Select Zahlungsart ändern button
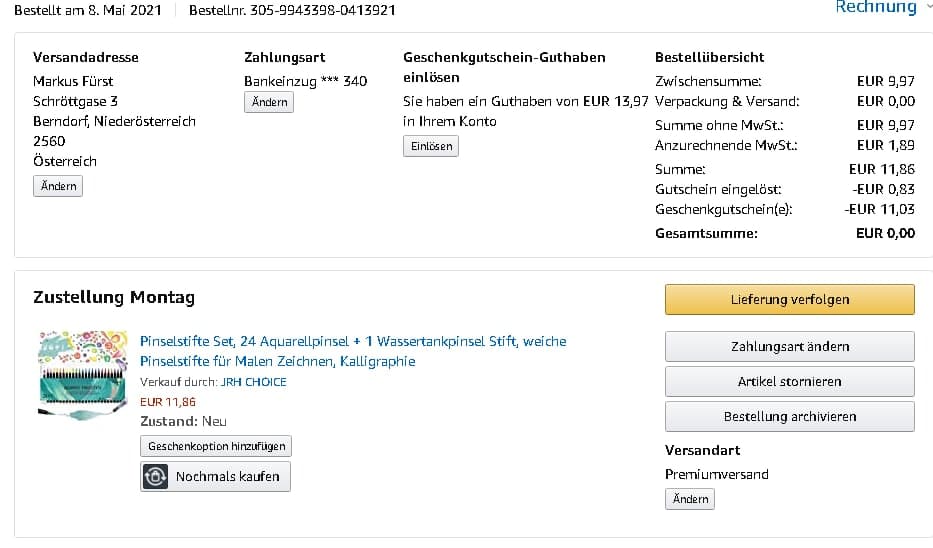933x548 pixels. click(789, 346)
